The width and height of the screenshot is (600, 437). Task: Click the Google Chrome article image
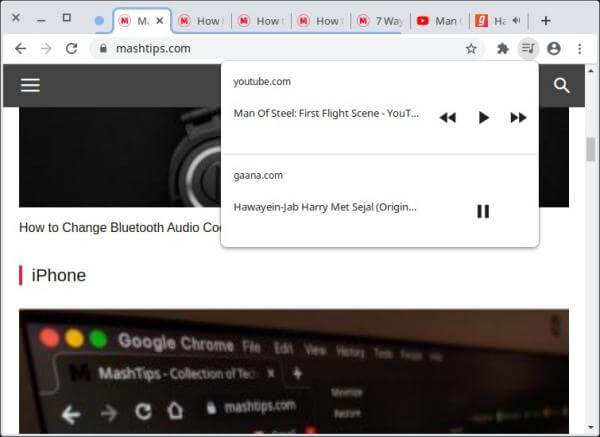tap(294, 371)
